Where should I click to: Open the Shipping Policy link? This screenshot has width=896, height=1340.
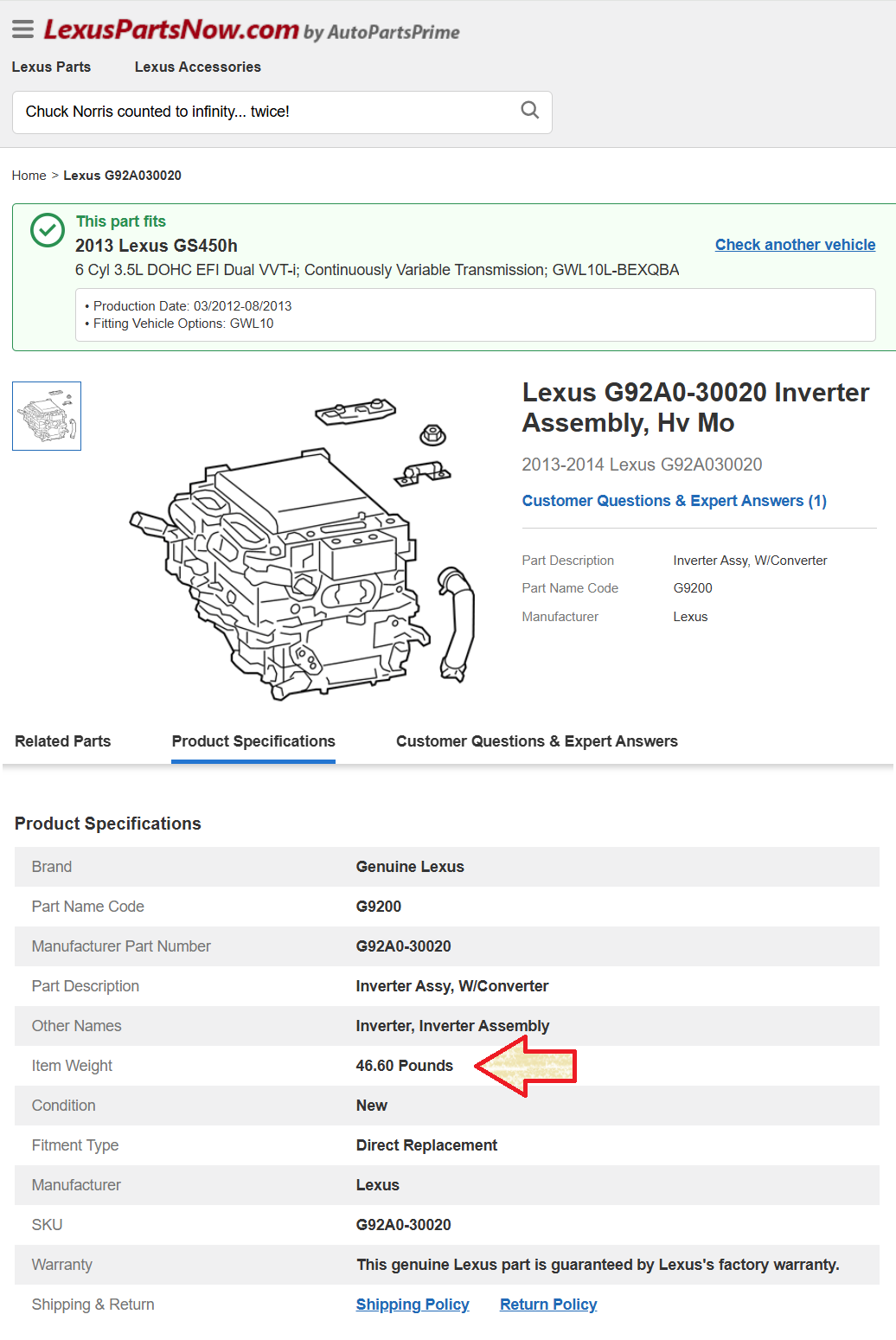(x=413, y=1305)
